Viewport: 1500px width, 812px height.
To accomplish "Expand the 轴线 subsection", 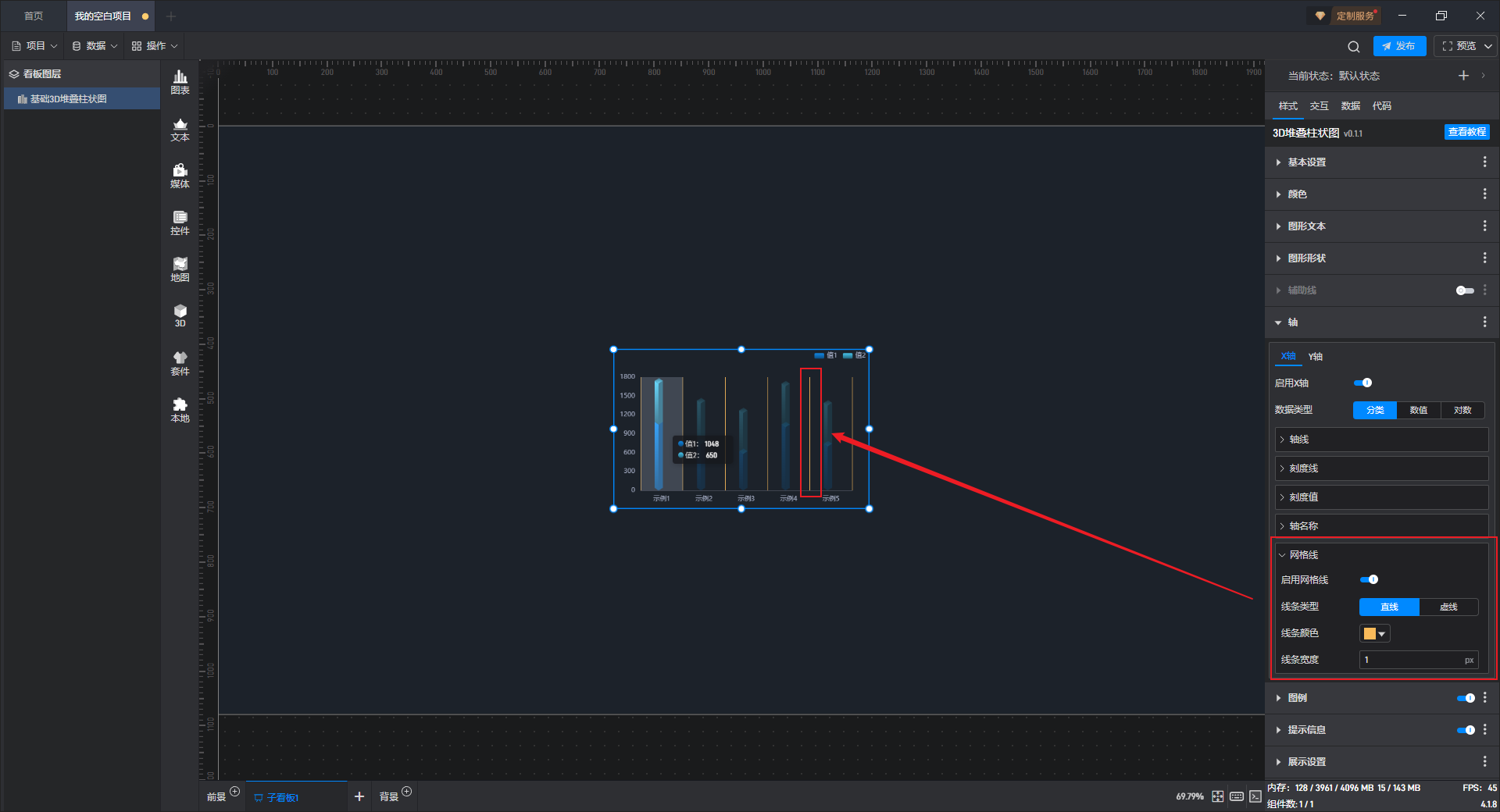I will point(1381,440).
